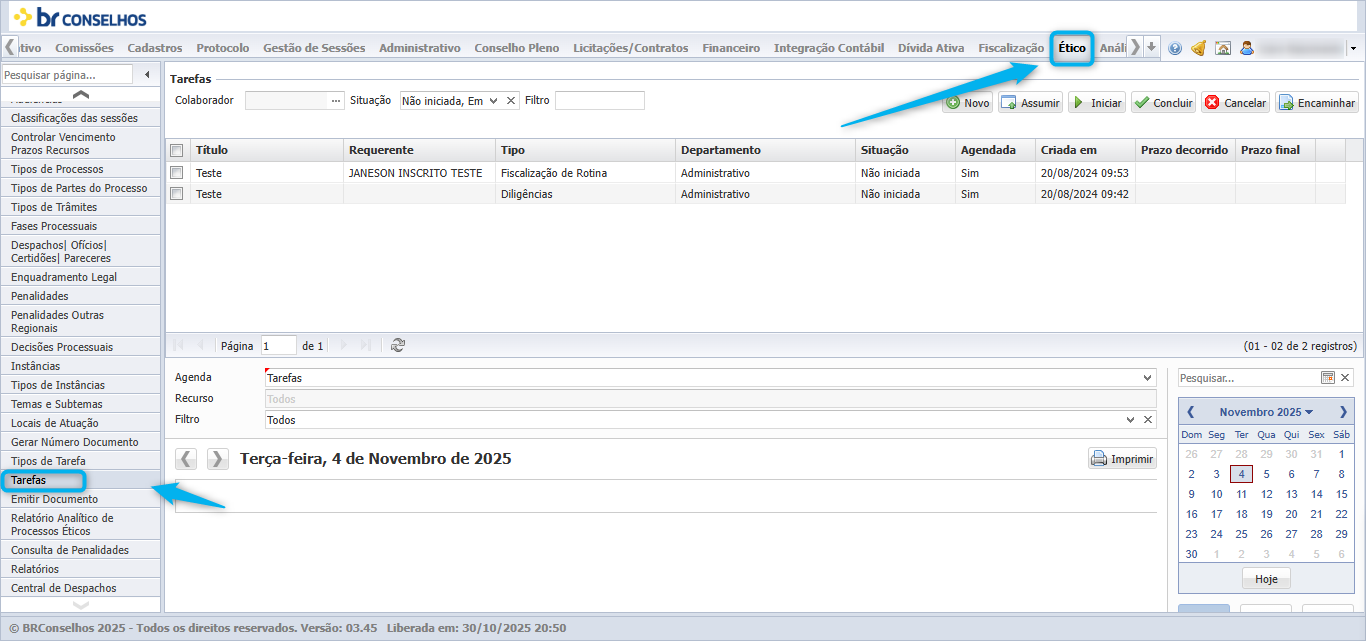Show the previous month in the calendar
This screenshot has width=1366, height=641.
[x=1190, y=412]
